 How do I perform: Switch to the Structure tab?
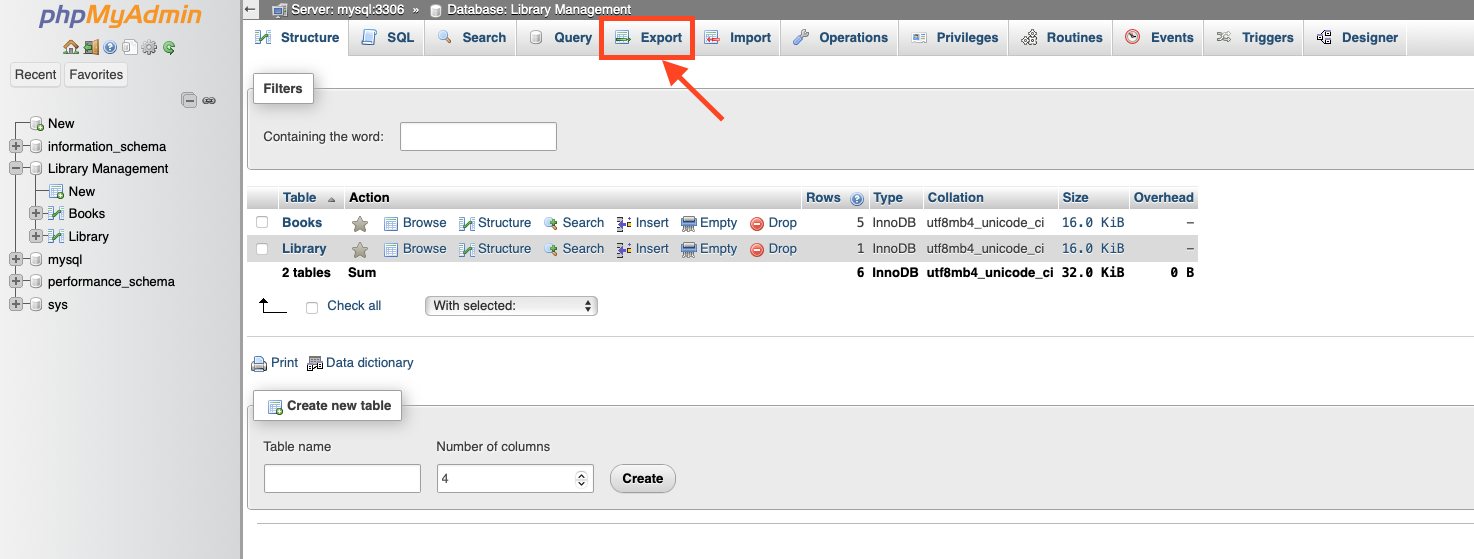tap(297, 38)
